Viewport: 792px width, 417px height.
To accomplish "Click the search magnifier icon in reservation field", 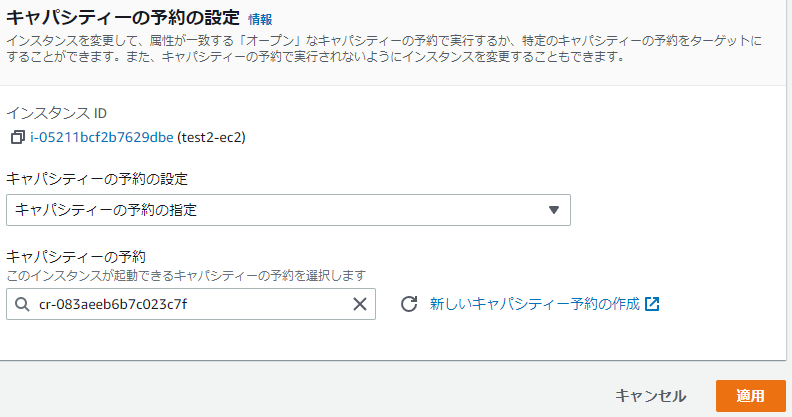I will click(x=22, y=305).
